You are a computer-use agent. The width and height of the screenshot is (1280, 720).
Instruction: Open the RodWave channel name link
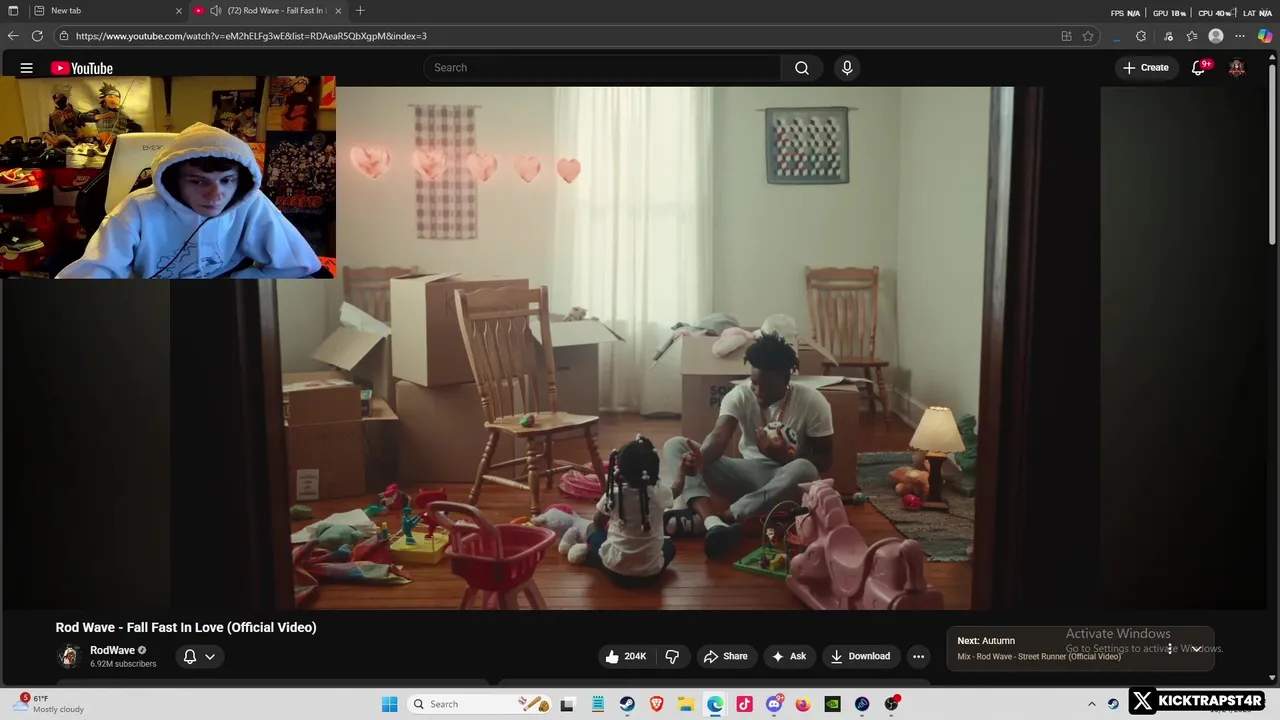pos(112,650)
